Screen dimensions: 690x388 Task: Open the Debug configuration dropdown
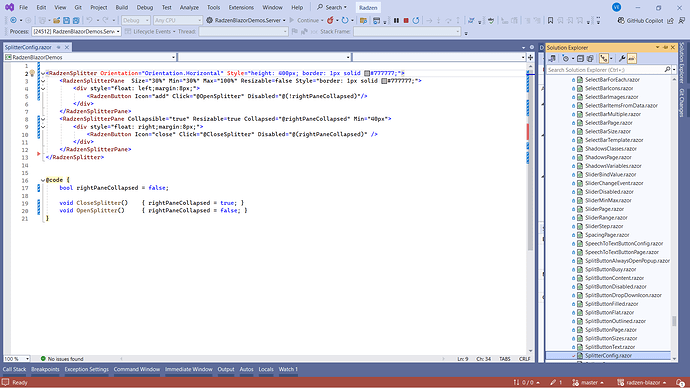(x=136, y=20)
